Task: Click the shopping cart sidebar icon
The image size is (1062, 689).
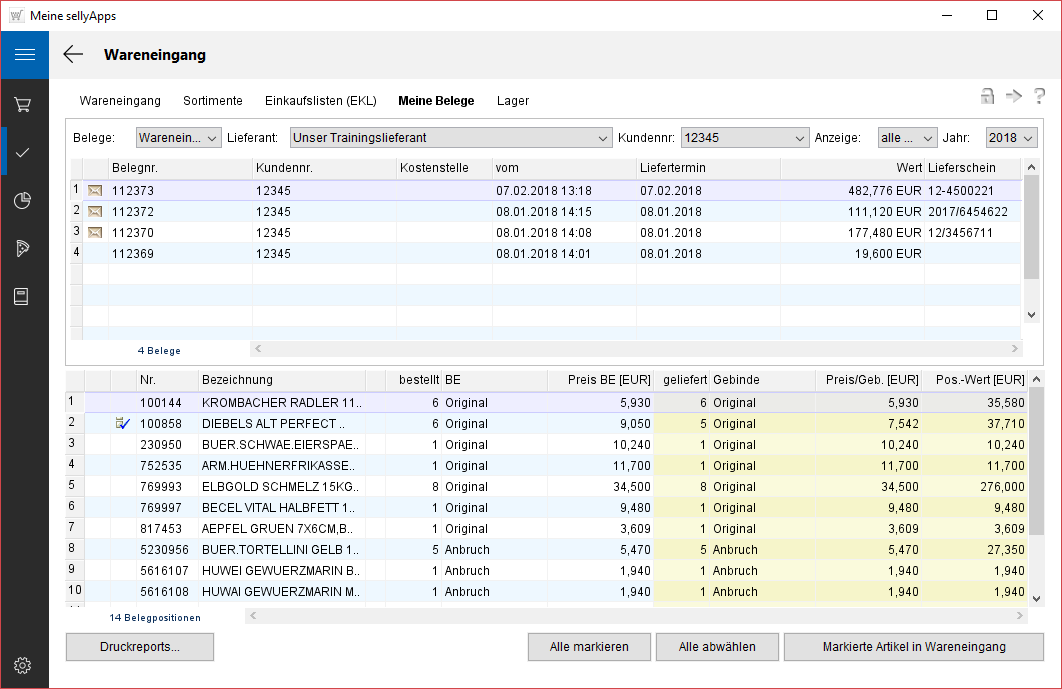Action: pos(24,105)
